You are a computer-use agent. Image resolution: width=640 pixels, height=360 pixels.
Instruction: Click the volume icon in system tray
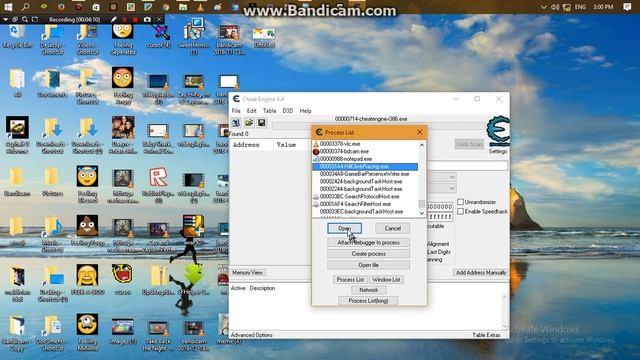coord(555,7)
